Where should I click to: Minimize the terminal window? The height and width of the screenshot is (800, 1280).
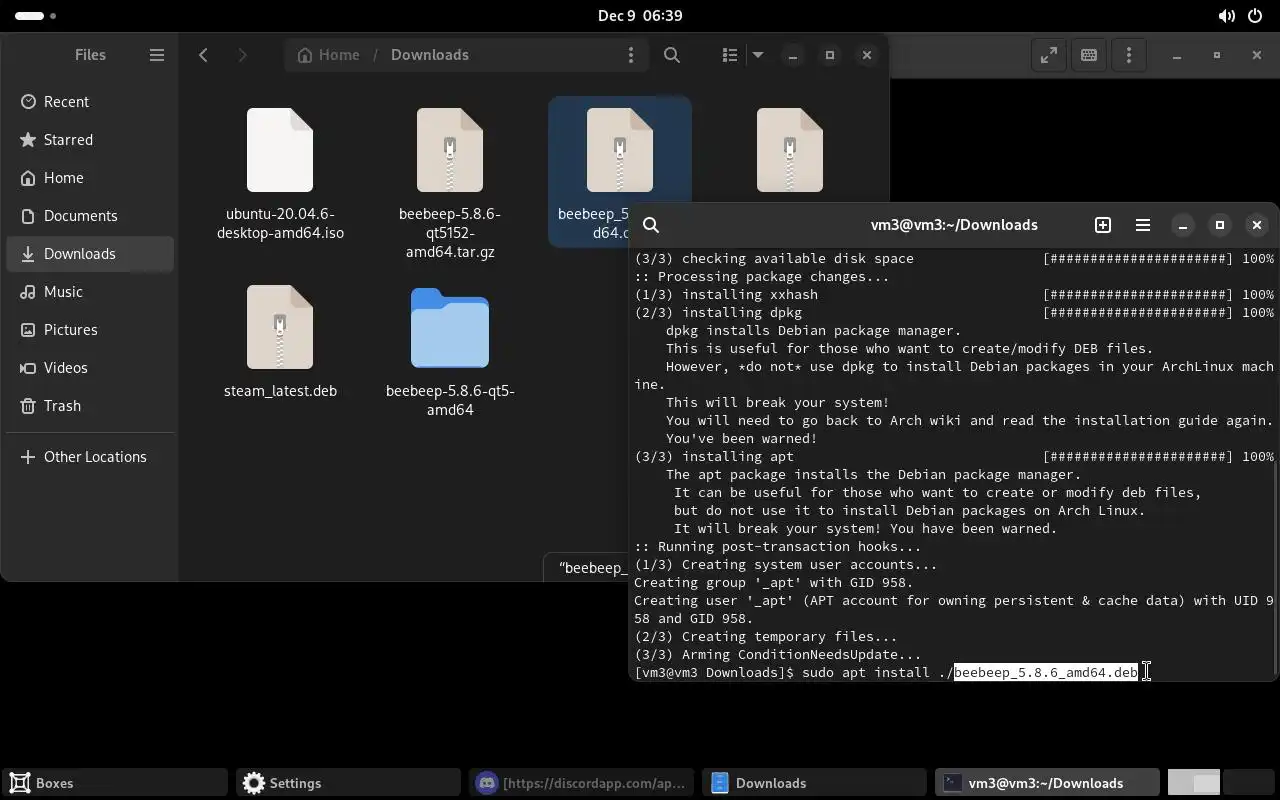tap(1183, 225)
